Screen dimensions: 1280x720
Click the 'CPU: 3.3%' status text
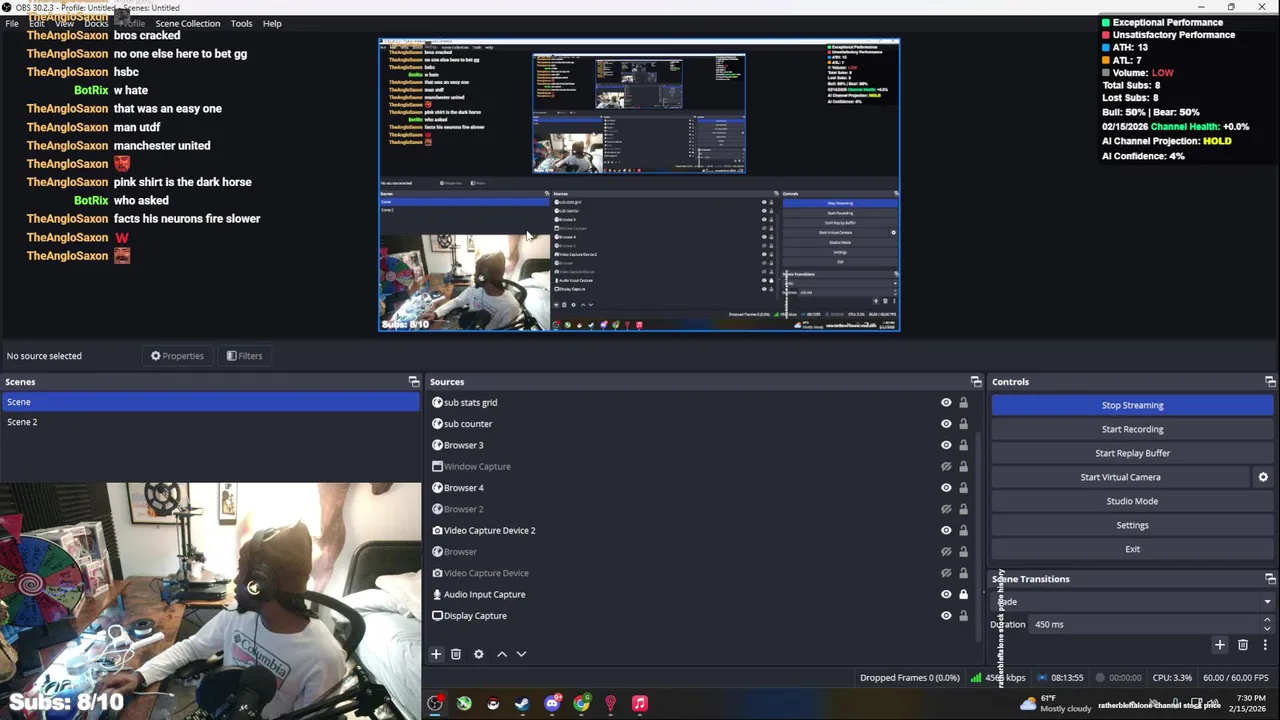click(1172, 678)
